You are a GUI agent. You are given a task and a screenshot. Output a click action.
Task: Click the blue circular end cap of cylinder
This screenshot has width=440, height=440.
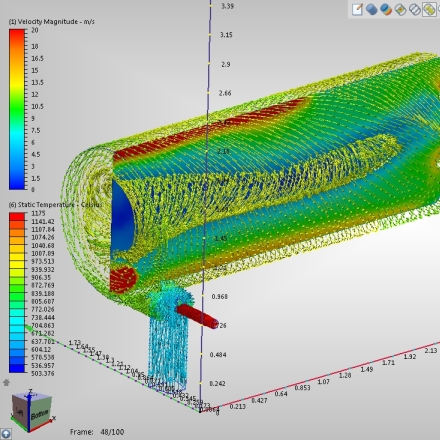pos(122,217)
